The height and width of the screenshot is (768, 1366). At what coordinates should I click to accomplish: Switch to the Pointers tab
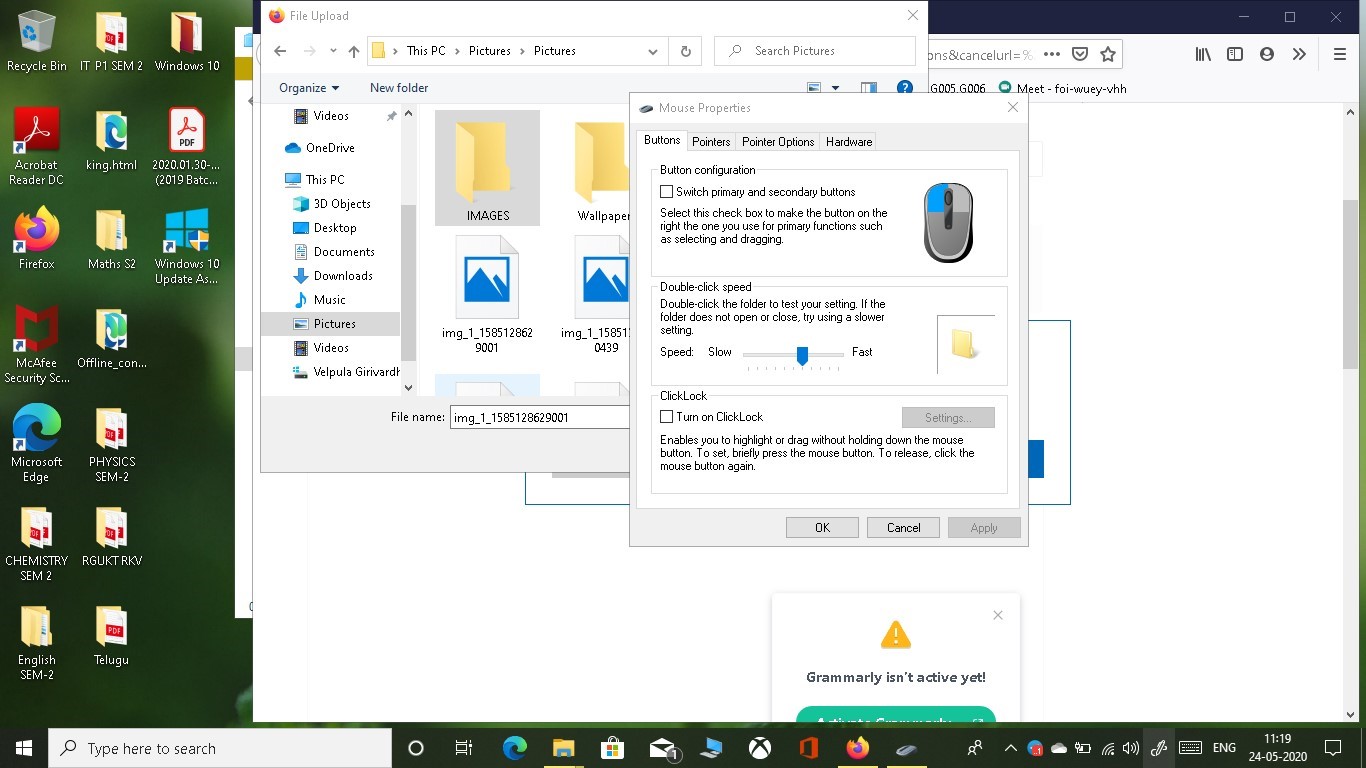point(711,142)
